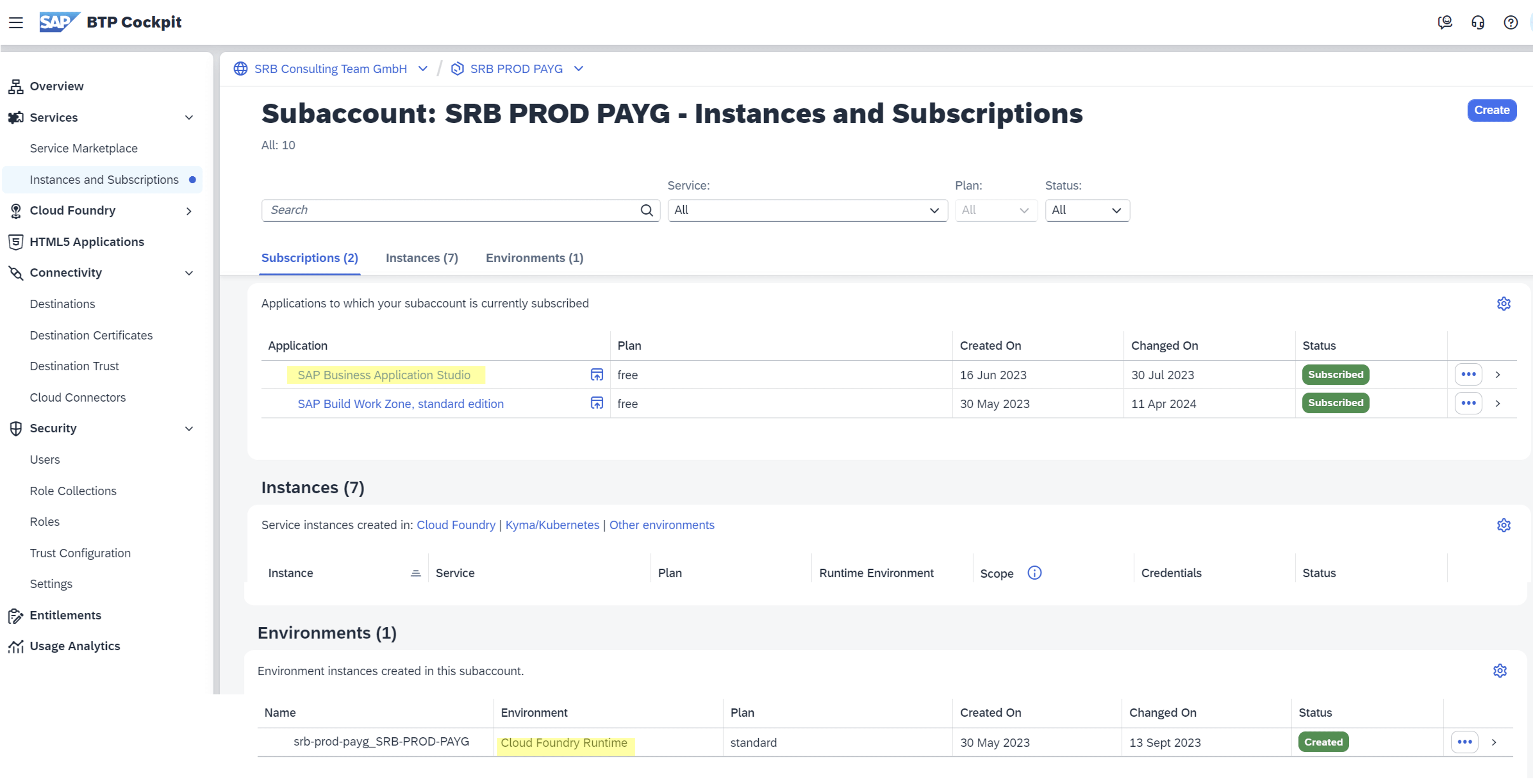Screen dimensions: 1533x784
Task: Open the Status filter dropdown
Action: pos(1087,210)
